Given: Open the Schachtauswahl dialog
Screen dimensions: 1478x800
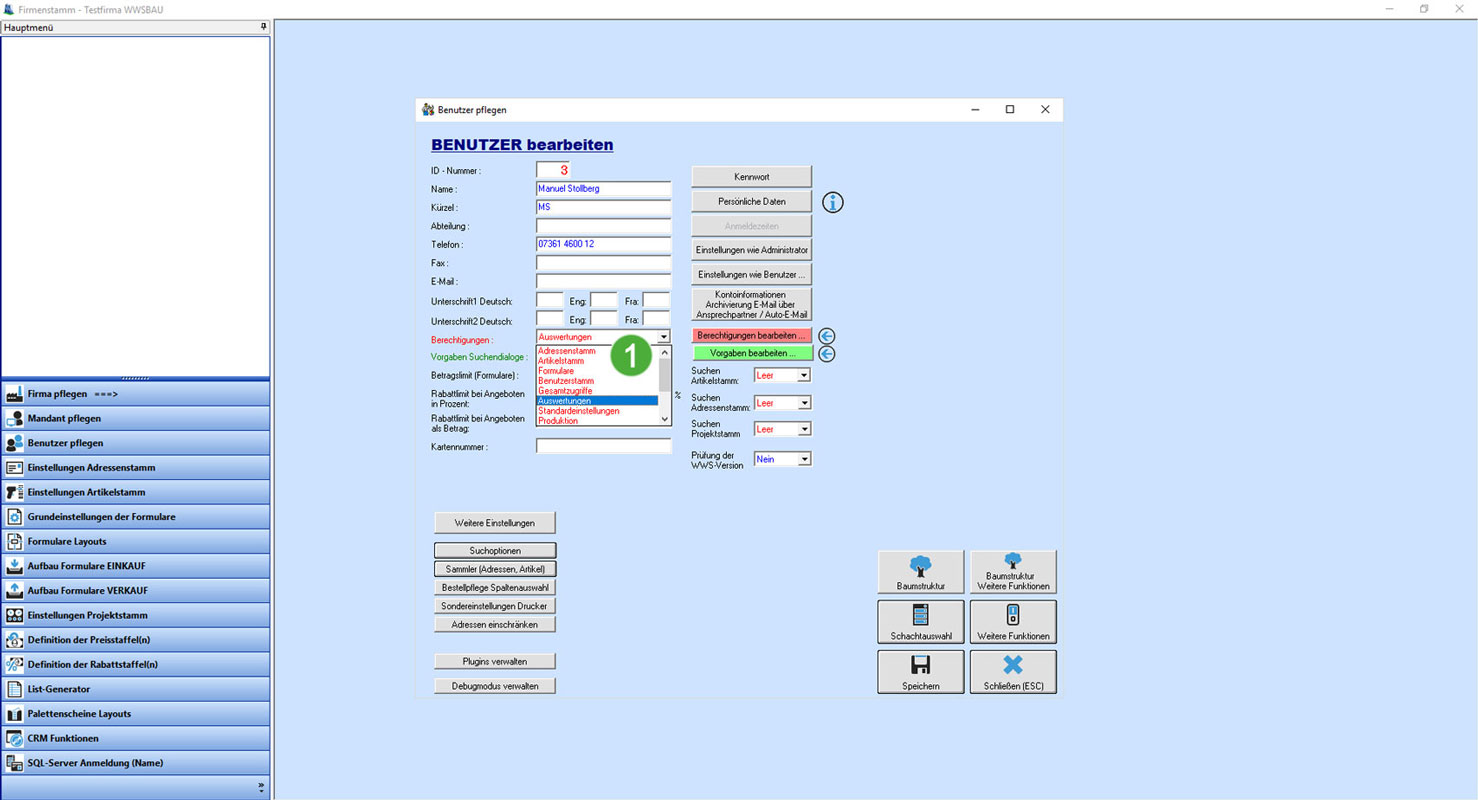Looking at the screenshot, I should (x=921, y=622).
